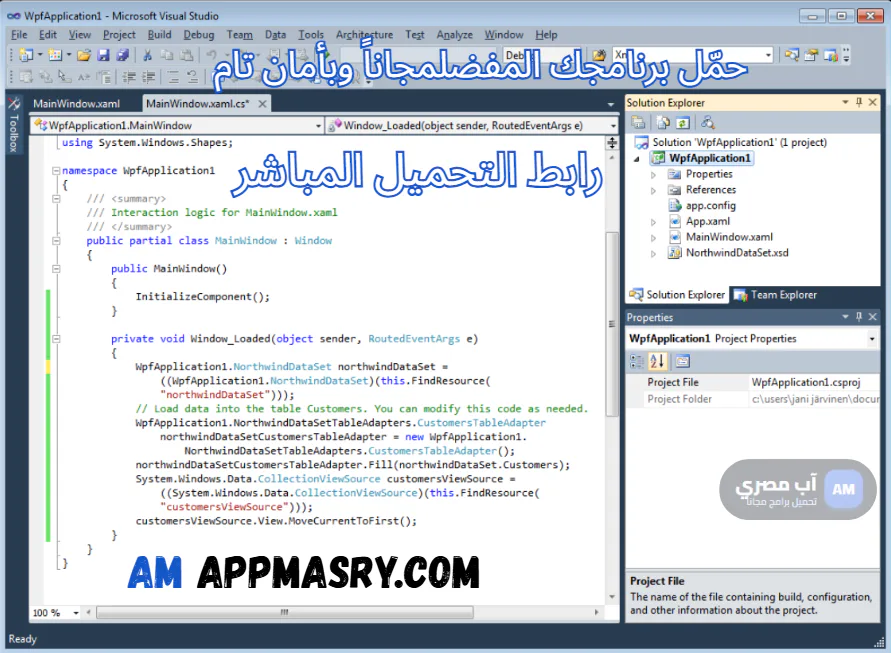Open the Debug menu
891x653 pixels.
[199, 35]
